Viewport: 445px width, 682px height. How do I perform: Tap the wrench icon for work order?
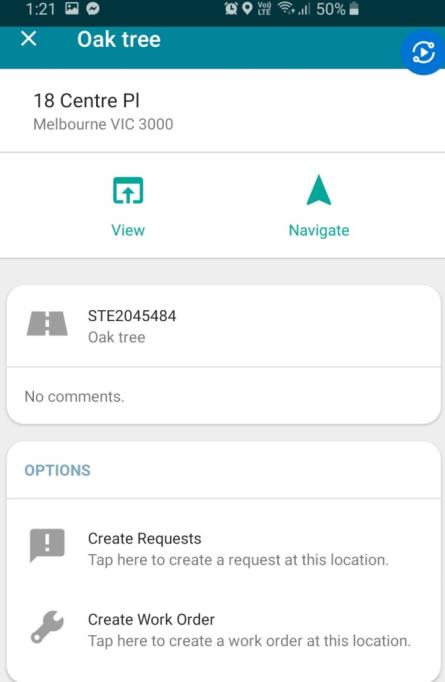(47, 627)
